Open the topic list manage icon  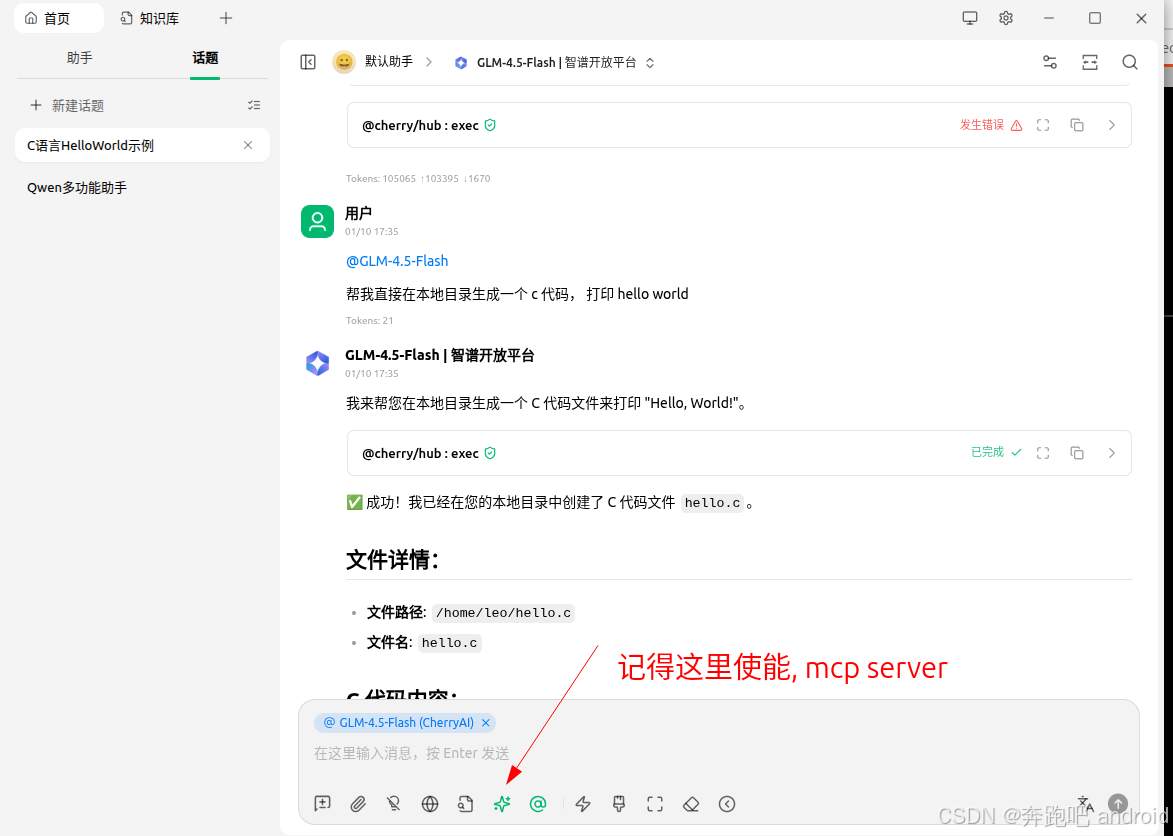[x=254, y=105]
